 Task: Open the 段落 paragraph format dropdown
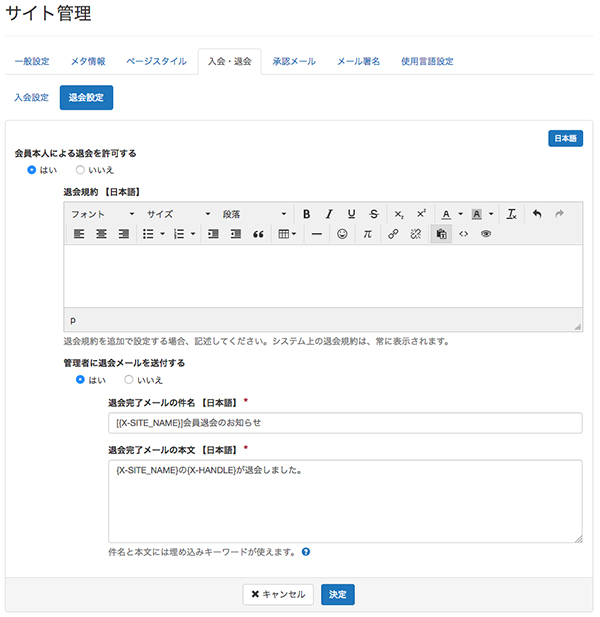coord(254,214)
